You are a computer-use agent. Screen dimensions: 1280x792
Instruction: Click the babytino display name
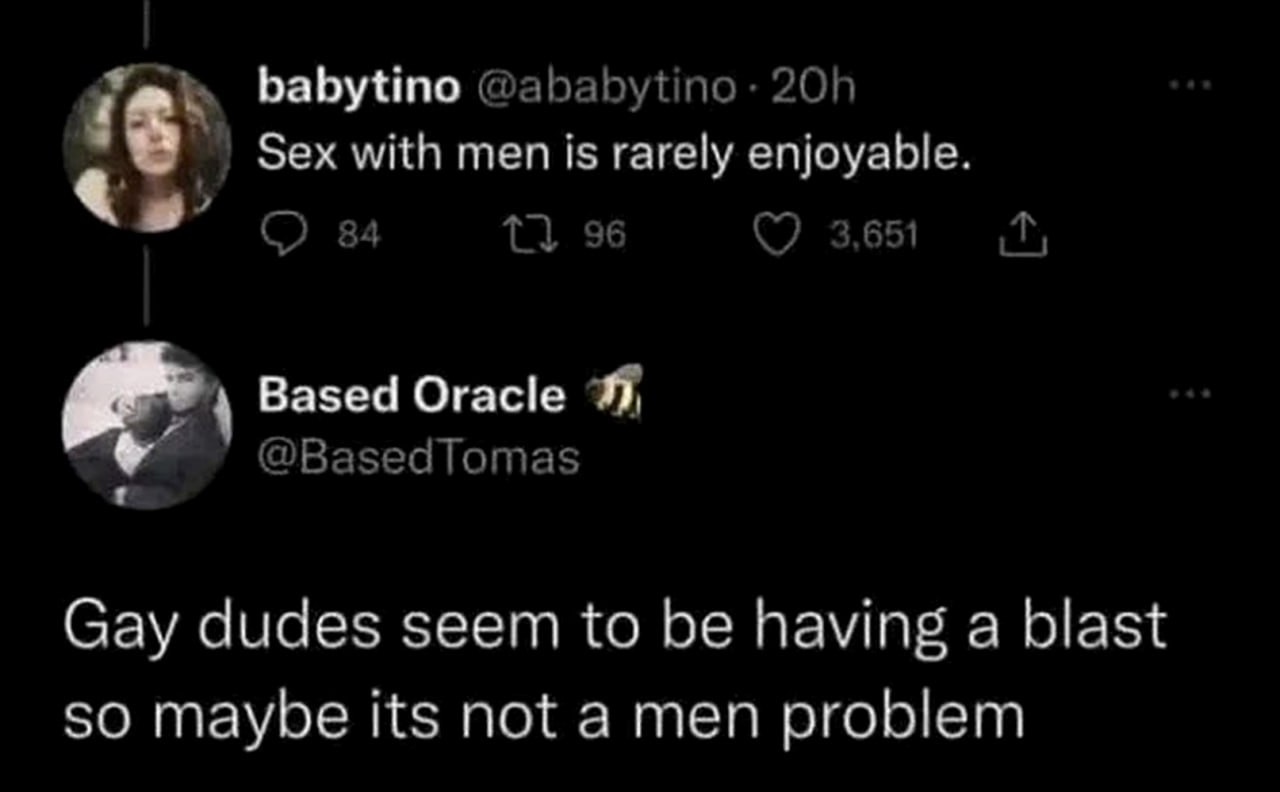pyautogui.click(x=359, y=89)
